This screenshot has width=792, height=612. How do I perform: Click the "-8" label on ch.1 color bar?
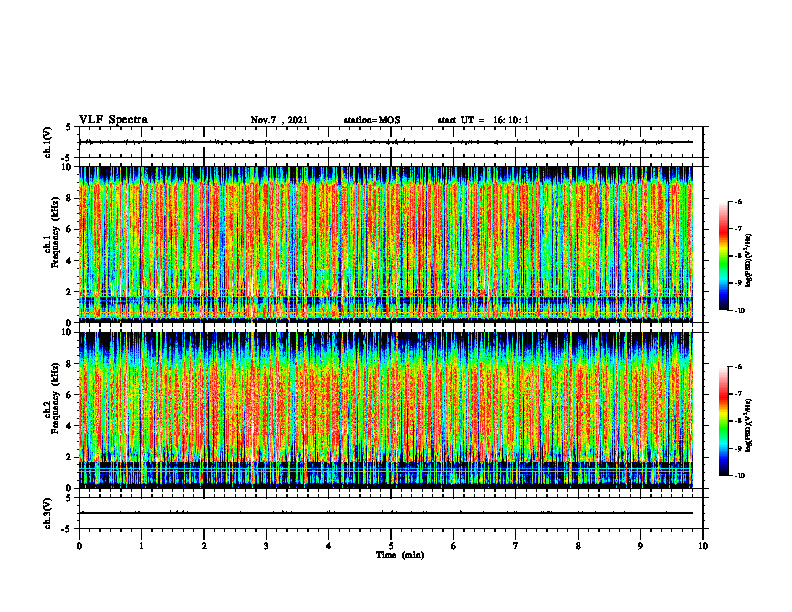[x=738, y=256]
